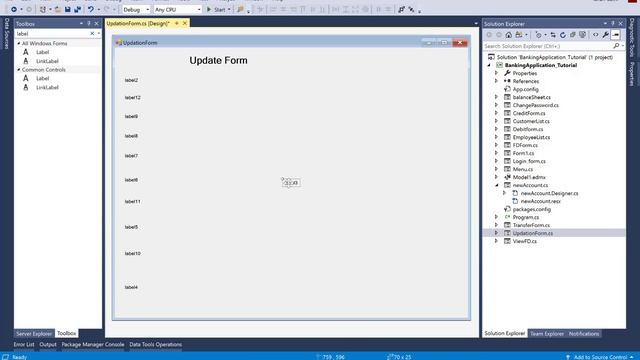Image resolution: width=640 pixels, height=360 pixels.
Task: Collapse the BankingApplication_Tutorial project
Action: tap(489, 65)
